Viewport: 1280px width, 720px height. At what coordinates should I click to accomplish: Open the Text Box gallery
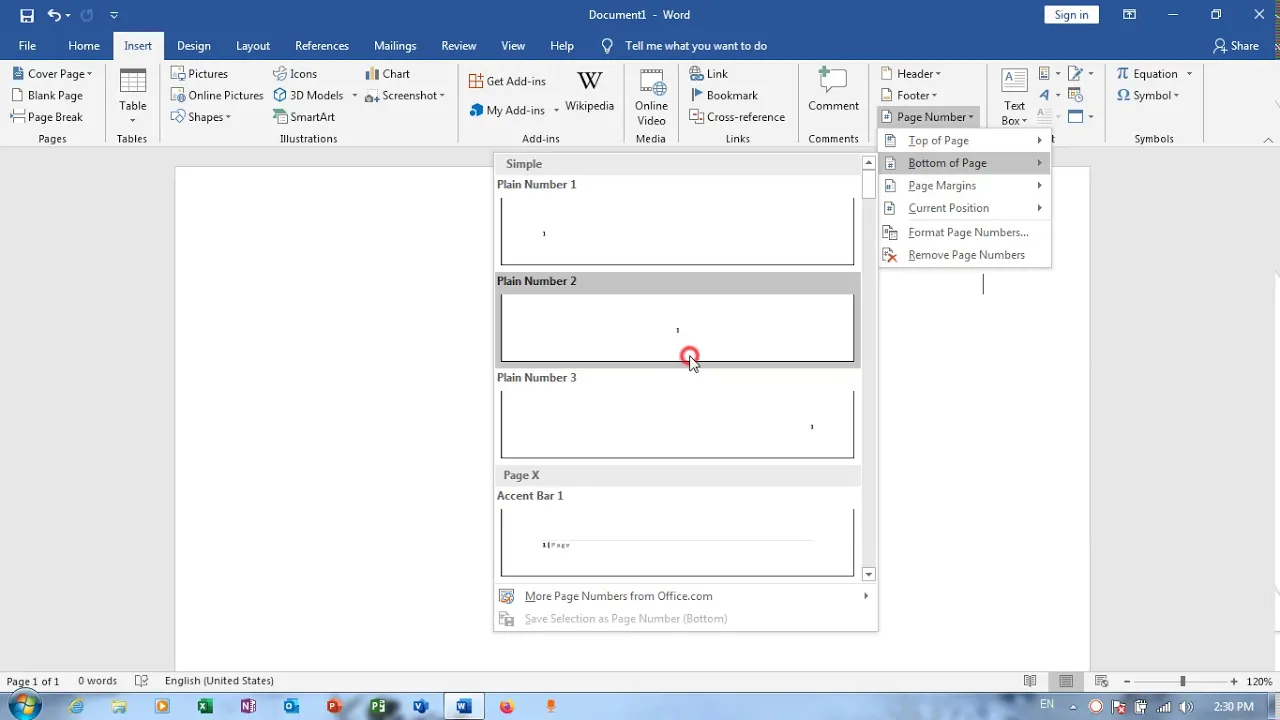pos(1014,96)
